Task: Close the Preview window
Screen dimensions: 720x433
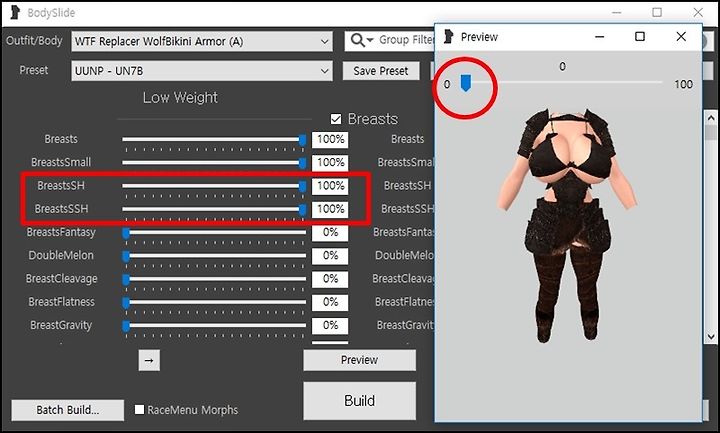Action: 681,36
